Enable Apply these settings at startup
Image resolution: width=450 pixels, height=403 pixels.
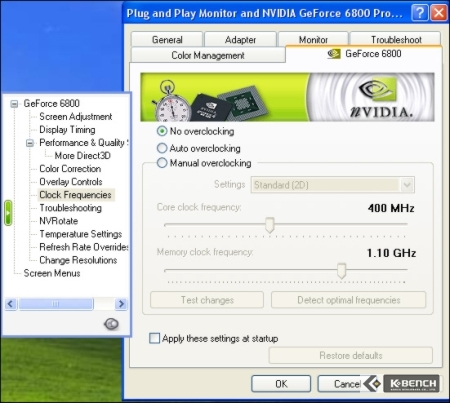[154, 338]
